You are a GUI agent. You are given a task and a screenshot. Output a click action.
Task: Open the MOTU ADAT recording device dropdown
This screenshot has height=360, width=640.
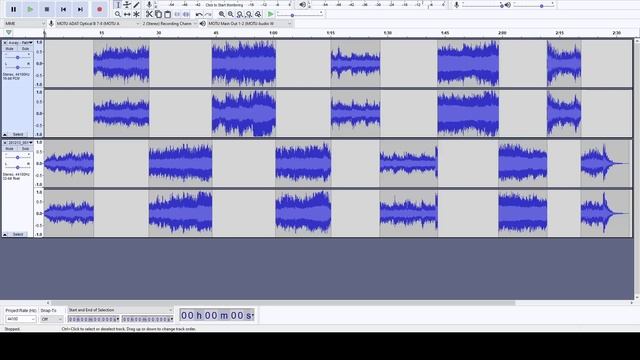click(97, 24)
